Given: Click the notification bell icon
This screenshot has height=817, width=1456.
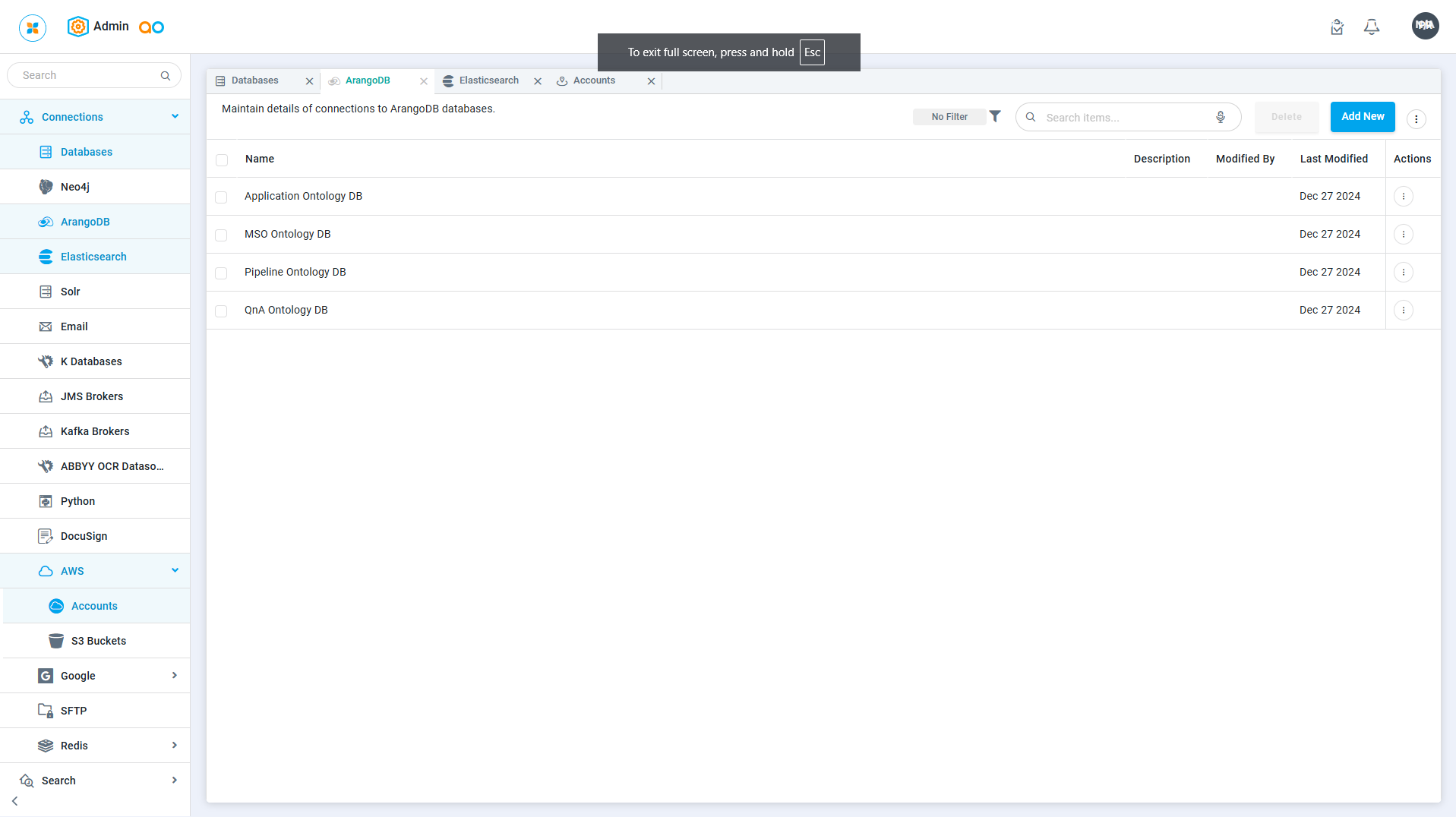Looking at the screenshot, I should click(1371, 27).
